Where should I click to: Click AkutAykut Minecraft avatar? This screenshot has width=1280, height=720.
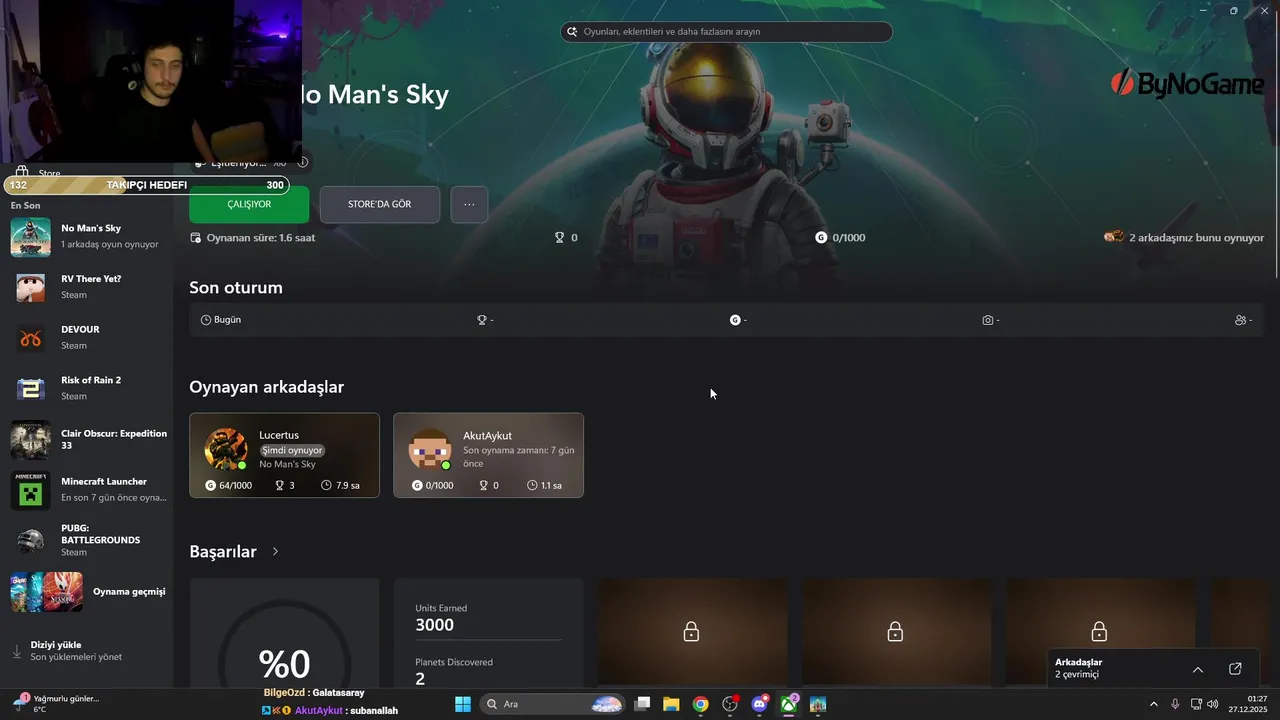click(x=430, y=449)
